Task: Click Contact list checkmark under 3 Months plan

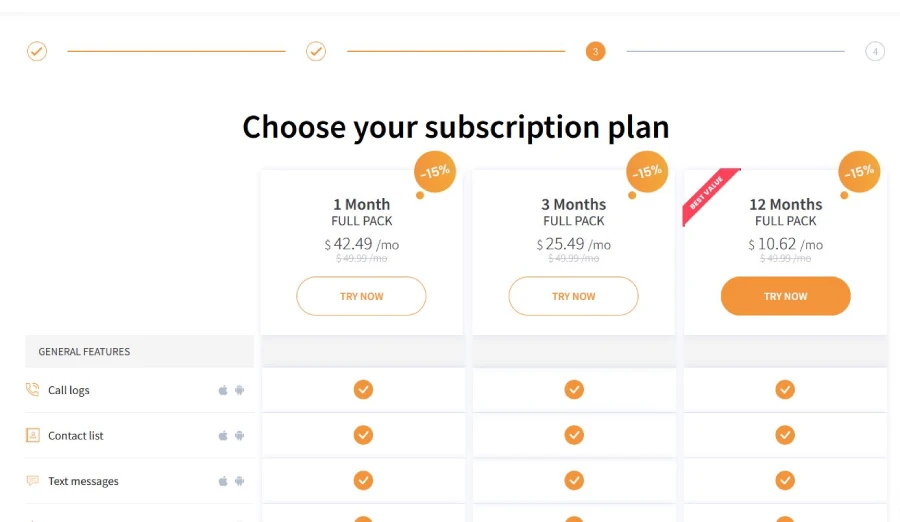Action: pos(574,435)
